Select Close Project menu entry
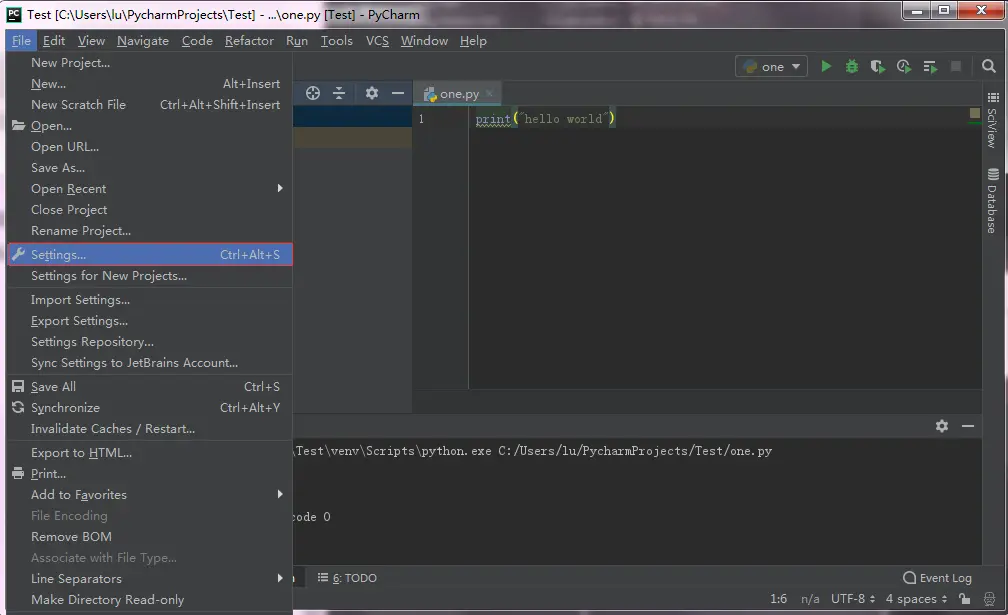 click(149, 209)
